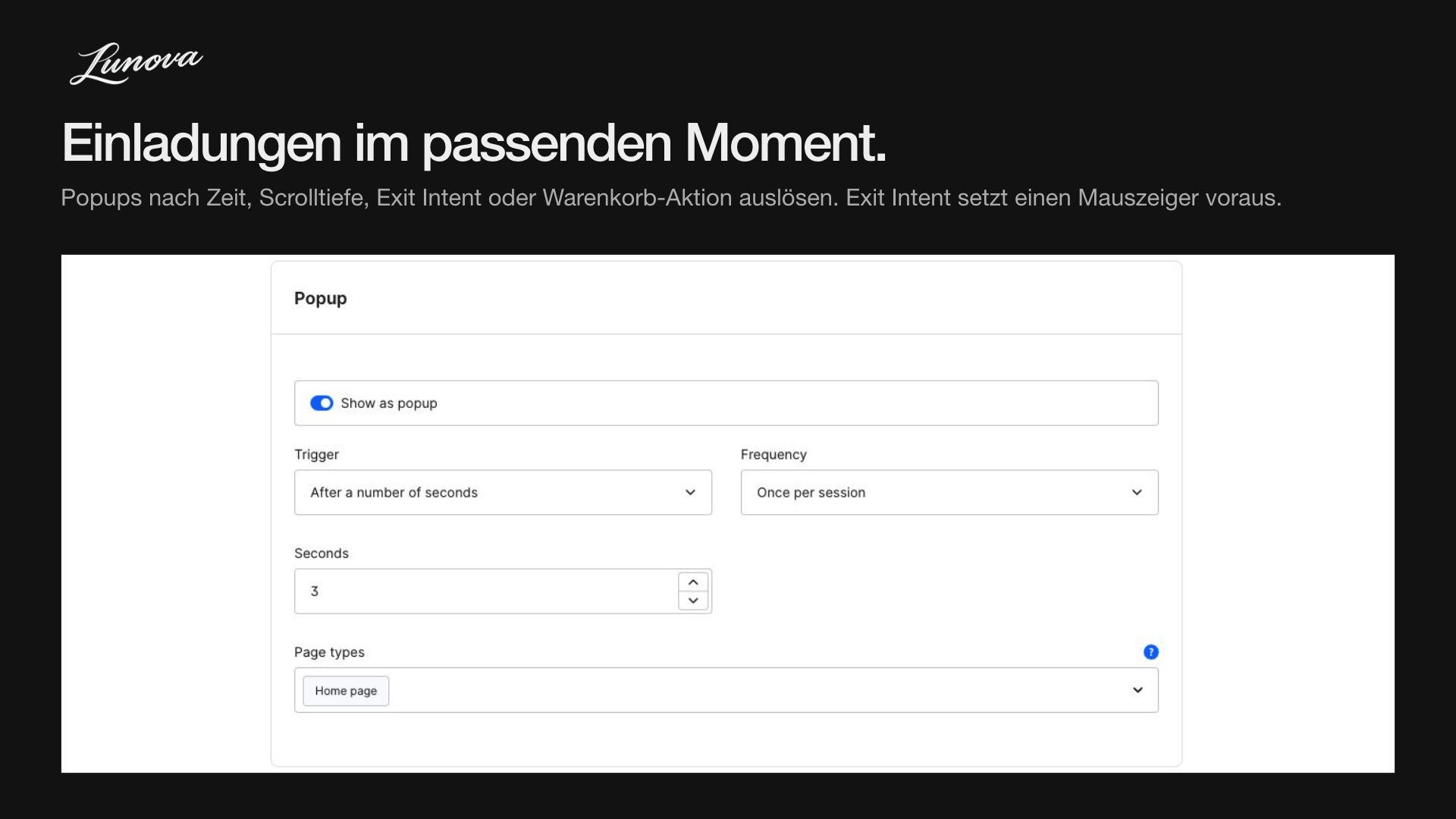Open the Page types help icon

pyautogui.click(x=1151, y=652)
